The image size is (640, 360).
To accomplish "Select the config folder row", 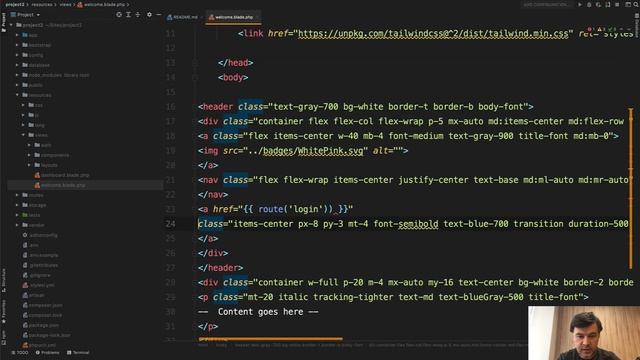I will click(85, 55).
